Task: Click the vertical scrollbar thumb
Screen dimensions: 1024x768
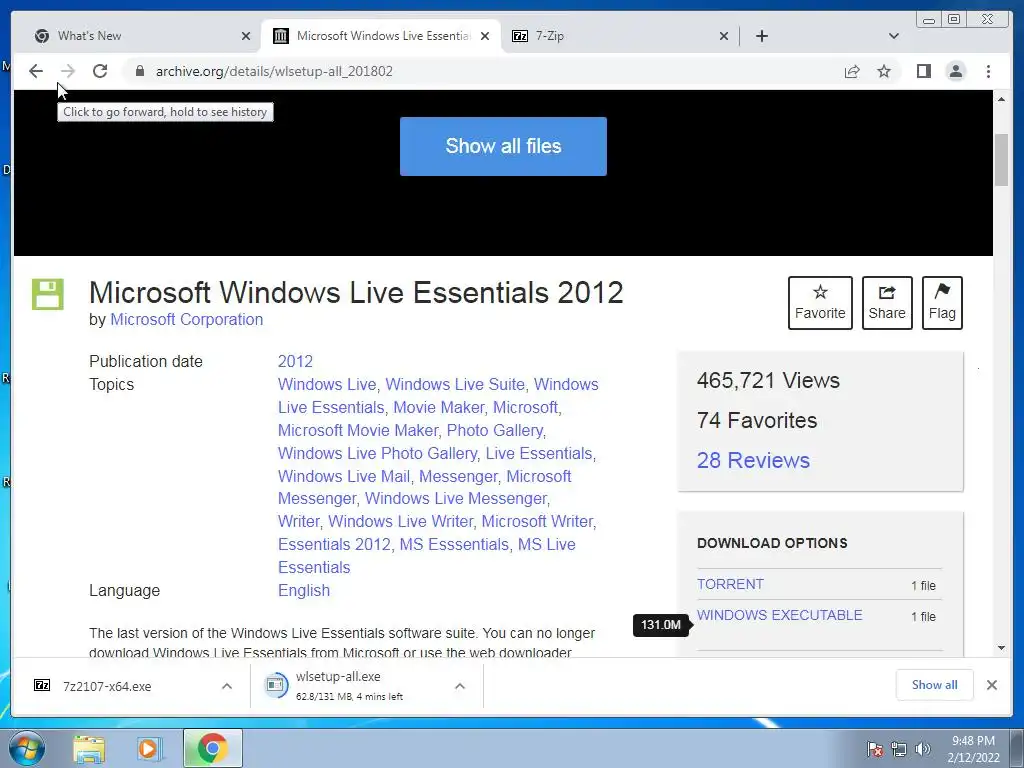Action: [1001, 161]
